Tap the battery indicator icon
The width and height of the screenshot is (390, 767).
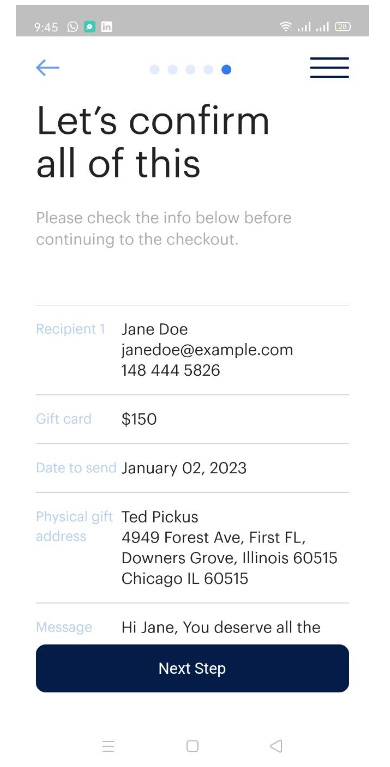343,27
